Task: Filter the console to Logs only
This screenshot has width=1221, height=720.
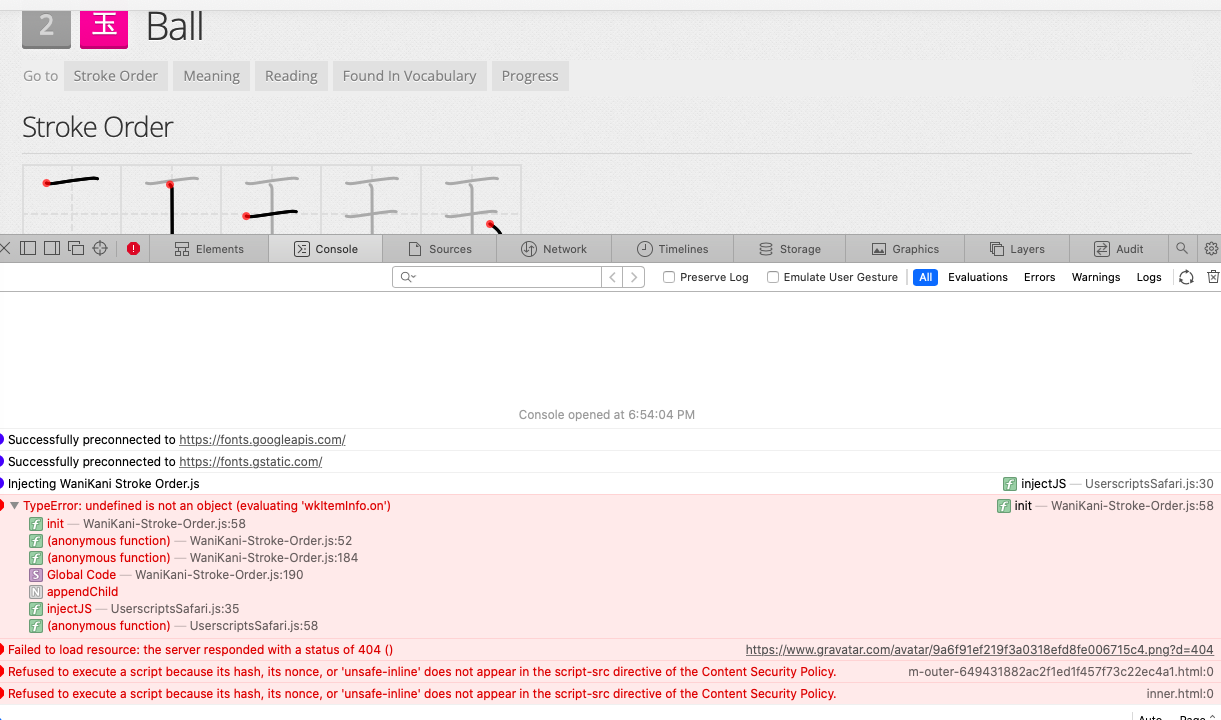Action: pyautogui.click(x=1149, y=277)
